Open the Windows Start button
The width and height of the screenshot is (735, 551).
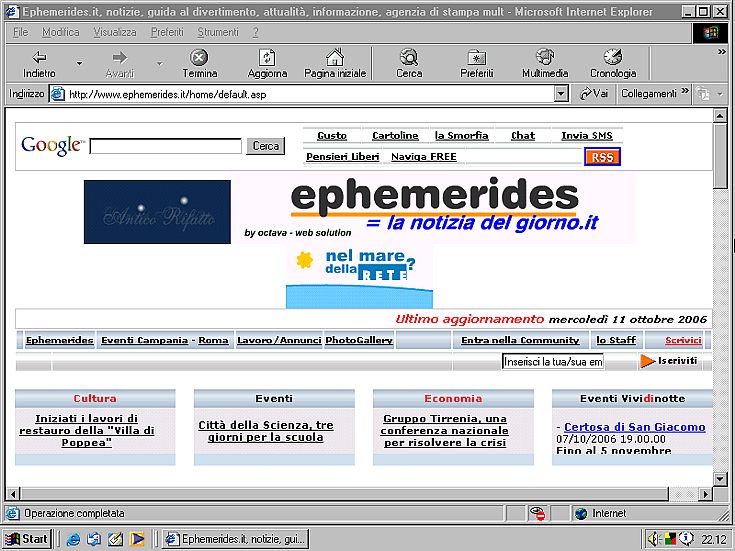[27, 539]
